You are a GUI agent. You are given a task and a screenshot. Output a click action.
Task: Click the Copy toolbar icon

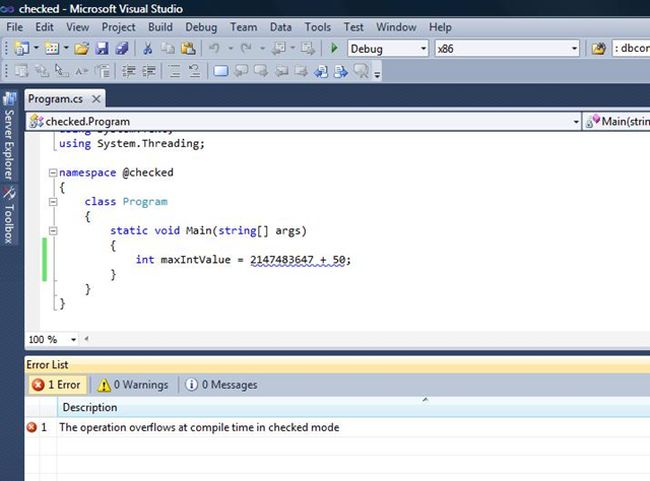click(x=167, y=49)
